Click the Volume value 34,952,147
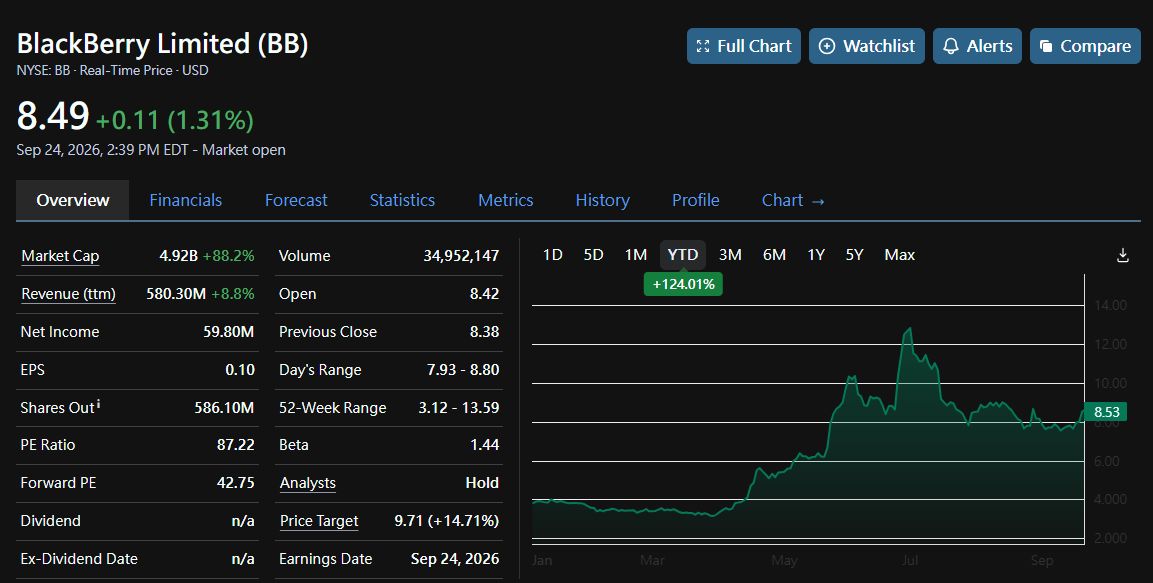 (461, 256)
